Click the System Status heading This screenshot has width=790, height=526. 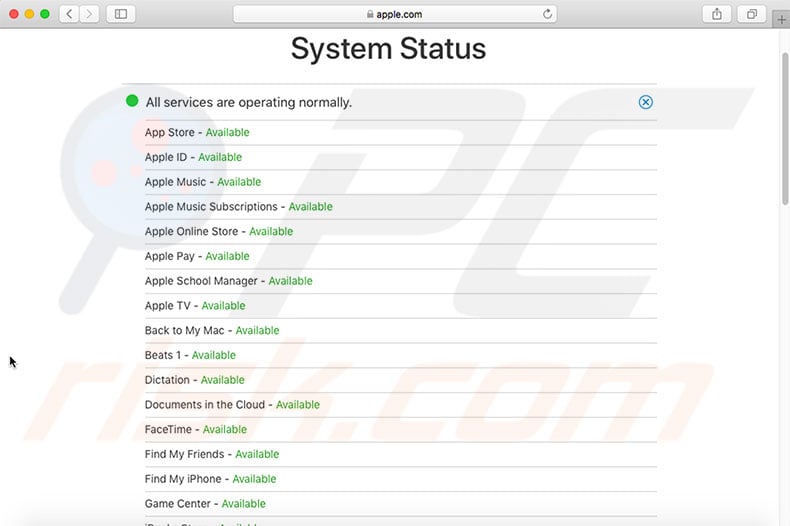click(x=388, y=49)
